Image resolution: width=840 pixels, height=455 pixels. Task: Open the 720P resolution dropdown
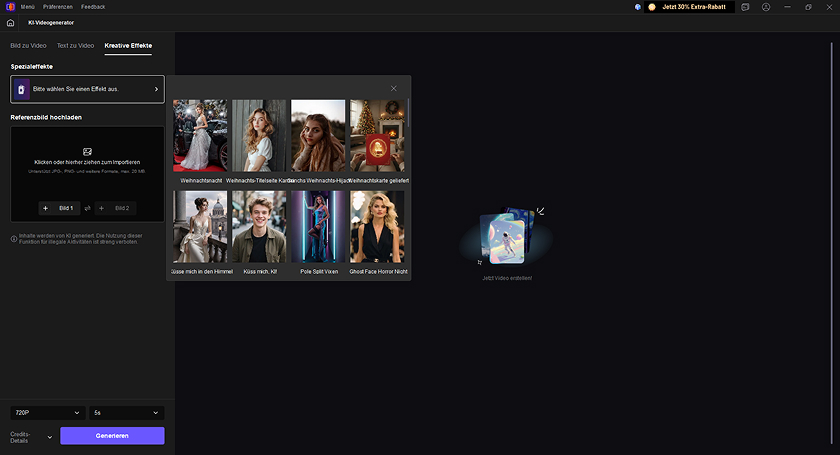coord(46,412)
